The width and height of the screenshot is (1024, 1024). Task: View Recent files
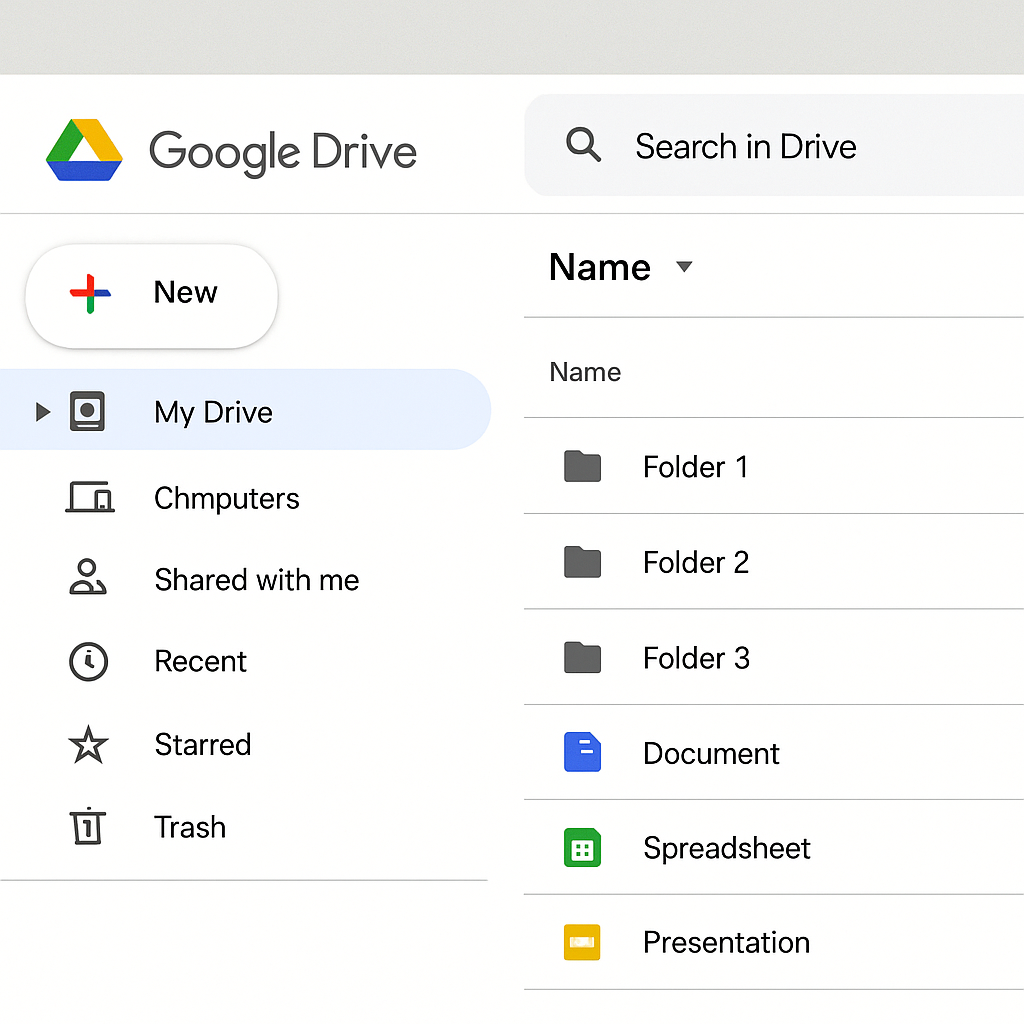[200, 661]
